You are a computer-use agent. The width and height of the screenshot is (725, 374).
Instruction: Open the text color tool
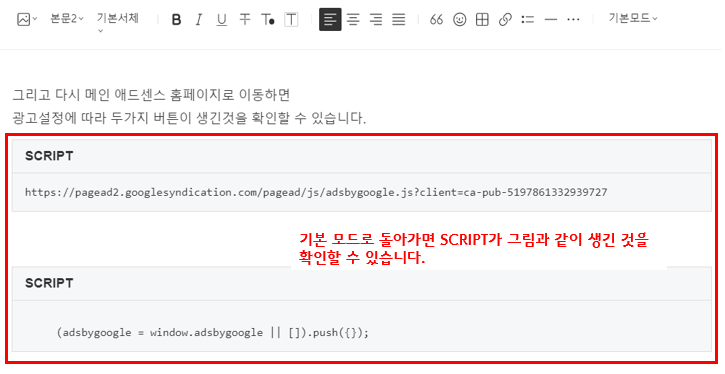268,19
